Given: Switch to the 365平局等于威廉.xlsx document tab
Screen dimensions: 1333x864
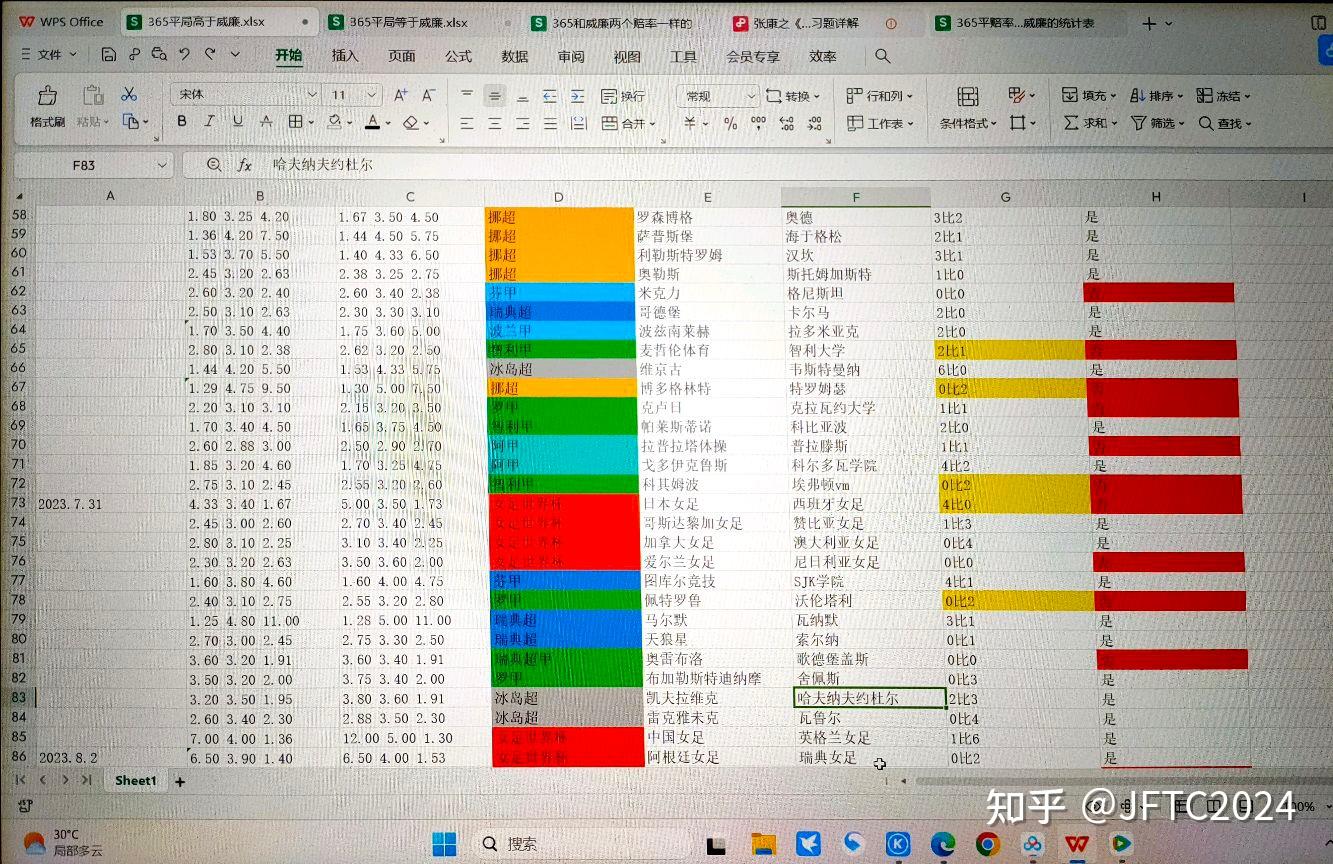Looking at the screenshot, I should click(418, 22).
